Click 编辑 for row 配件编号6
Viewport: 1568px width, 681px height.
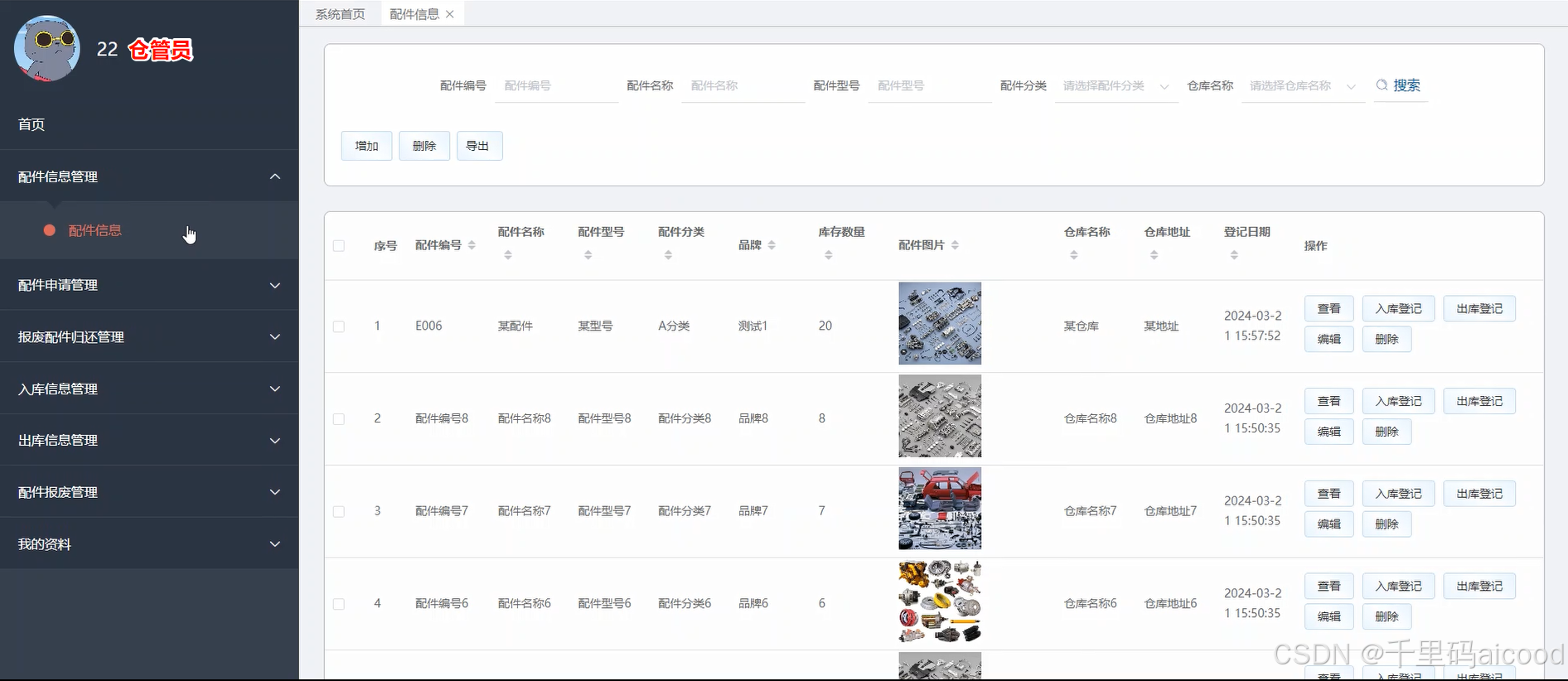click(1329, 616)
